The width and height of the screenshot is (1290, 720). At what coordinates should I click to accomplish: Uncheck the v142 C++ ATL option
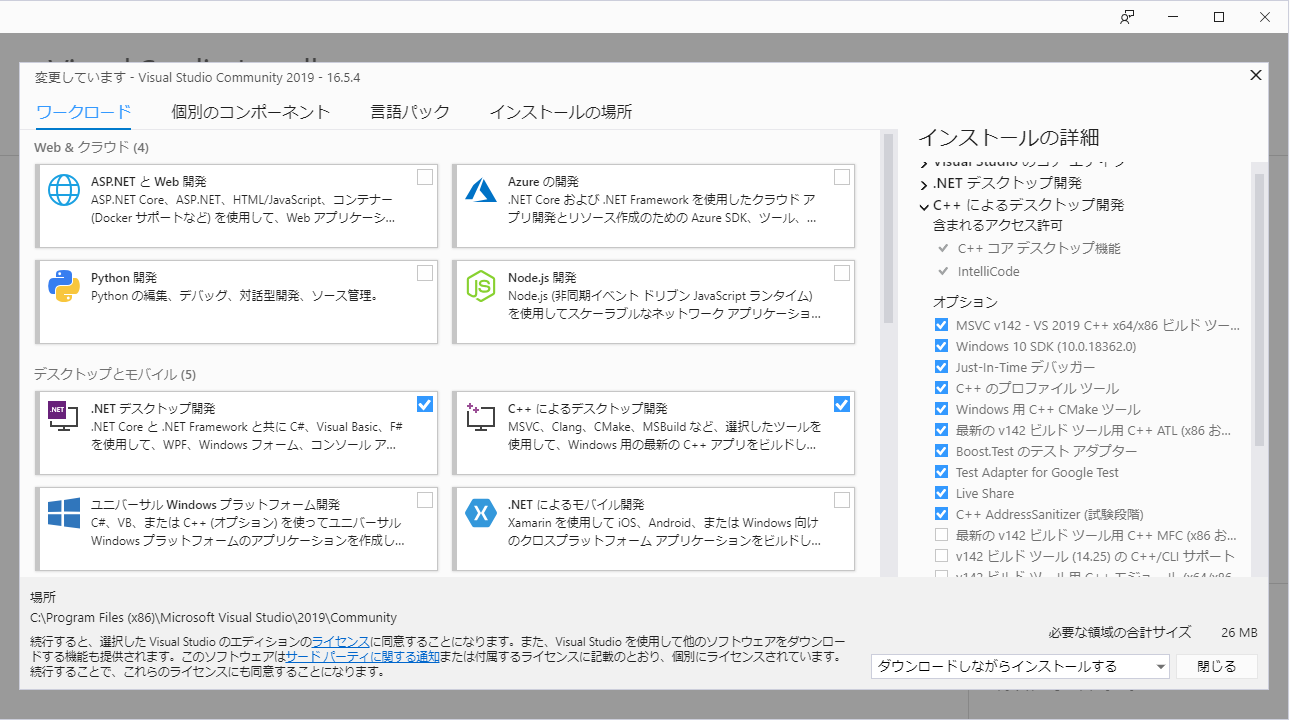tap(941, 430)
